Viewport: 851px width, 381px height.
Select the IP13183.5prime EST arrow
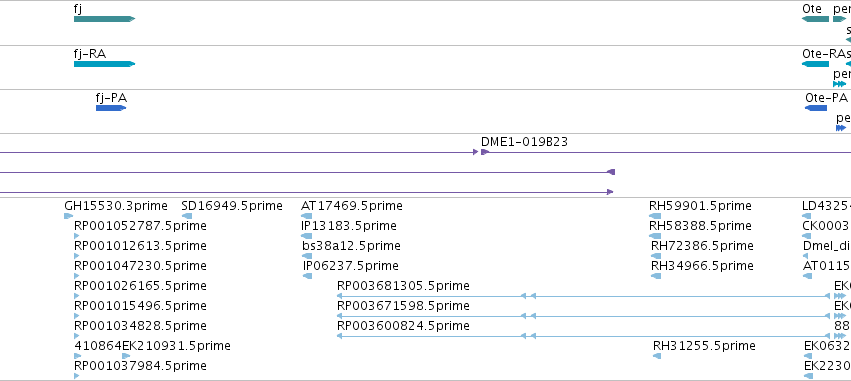(306, 236)
